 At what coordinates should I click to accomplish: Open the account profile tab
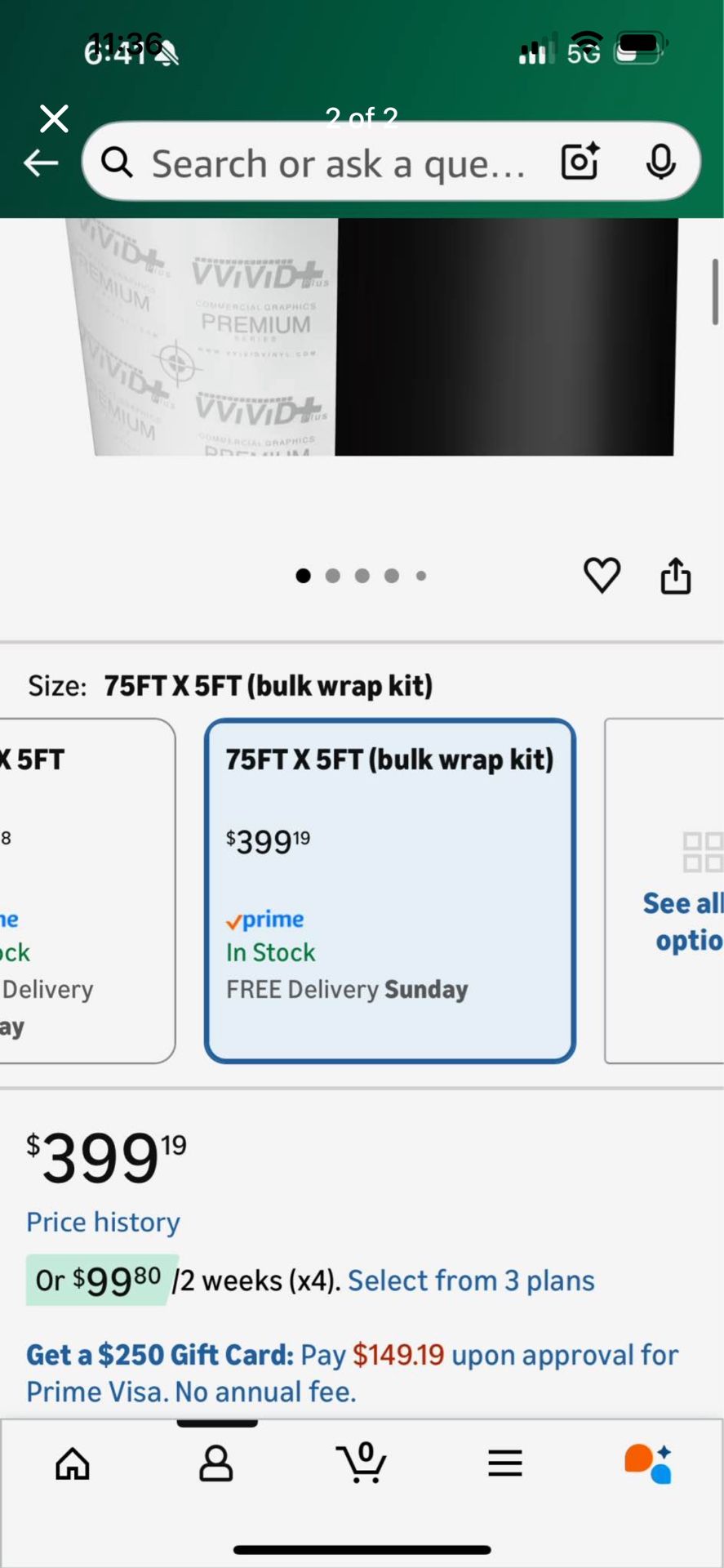click(216, 1463)
